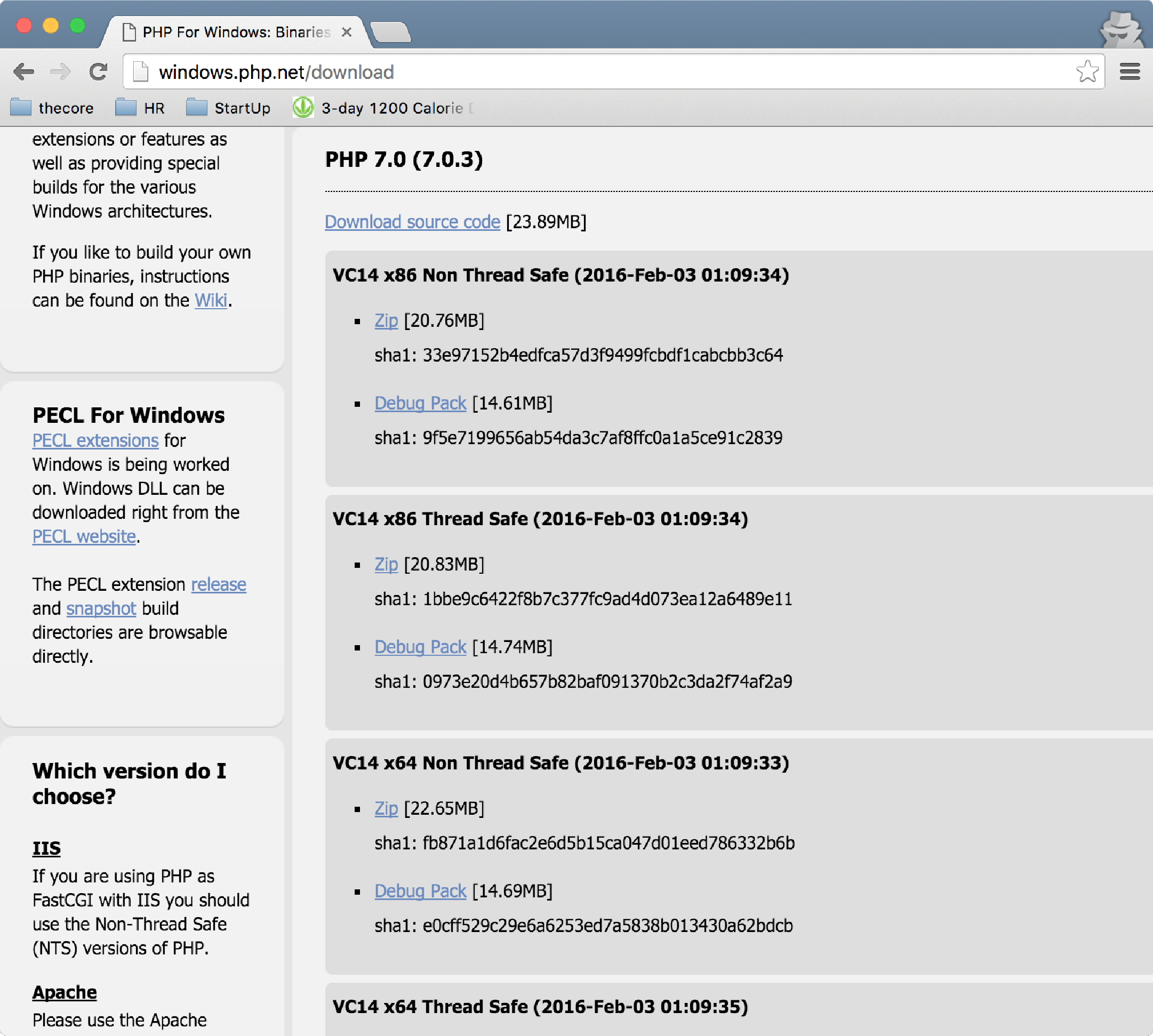Viewport: 1153px width, 1036px height.
Task: Open the Chrome hamburger menu
Action: coord(1130,72)
